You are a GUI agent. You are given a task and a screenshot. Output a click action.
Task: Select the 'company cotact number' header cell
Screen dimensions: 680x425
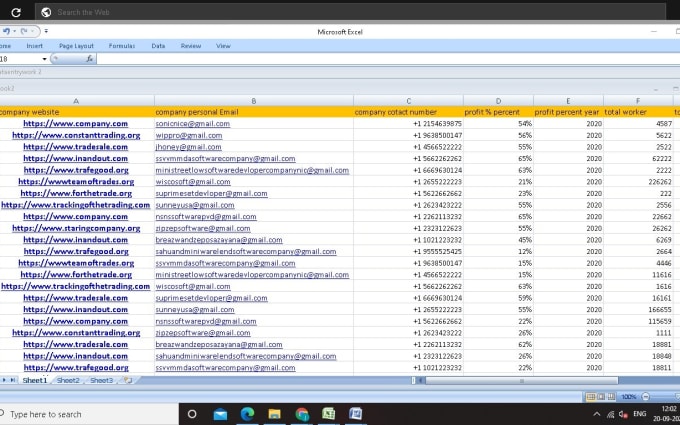[409, 112]
